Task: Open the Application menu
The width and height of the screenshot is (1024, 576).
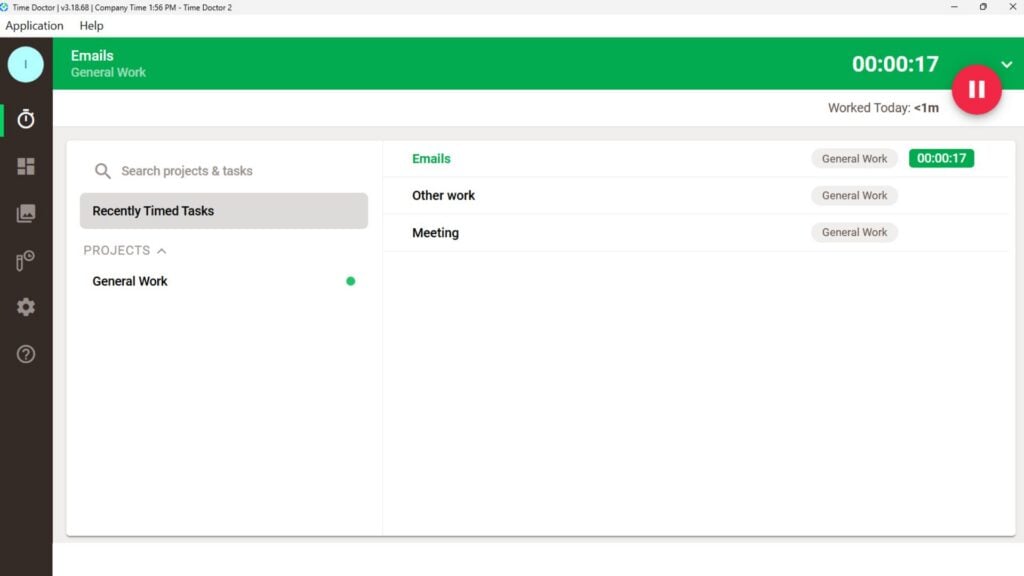Action: point(34,25)
